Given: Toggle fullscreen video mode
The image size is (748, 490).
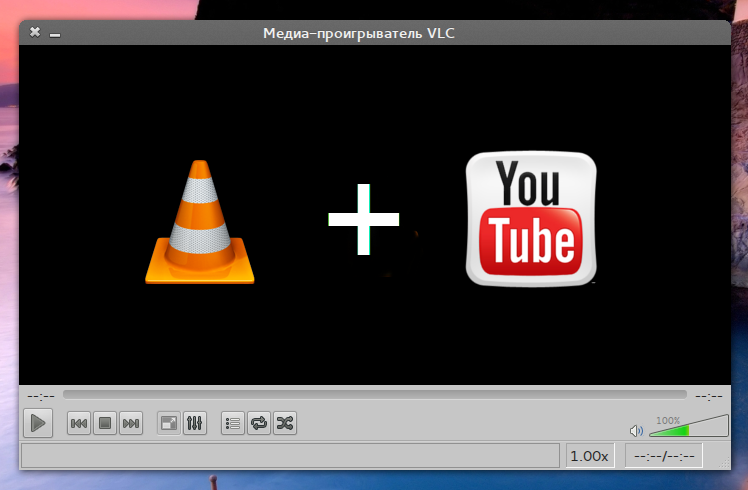Looking at the screenshot, I should (169, 424).
